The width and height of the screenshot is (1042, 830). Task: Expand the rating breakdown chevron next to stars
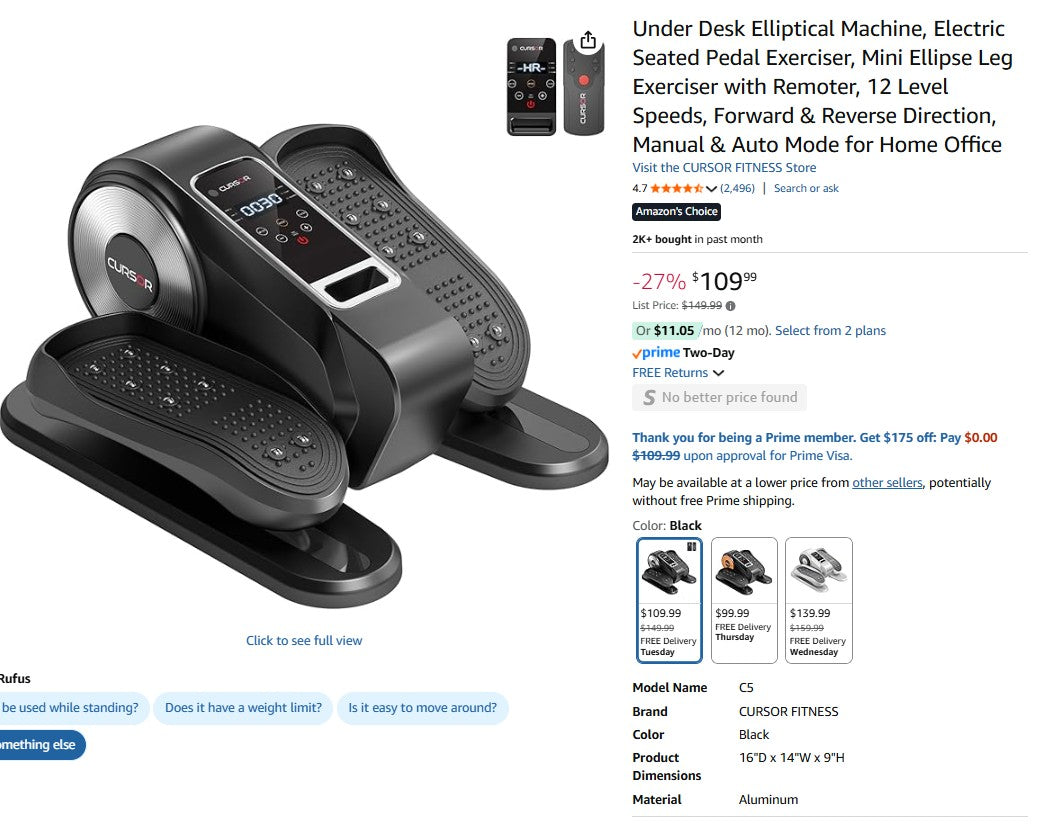(x=711, y=189)
